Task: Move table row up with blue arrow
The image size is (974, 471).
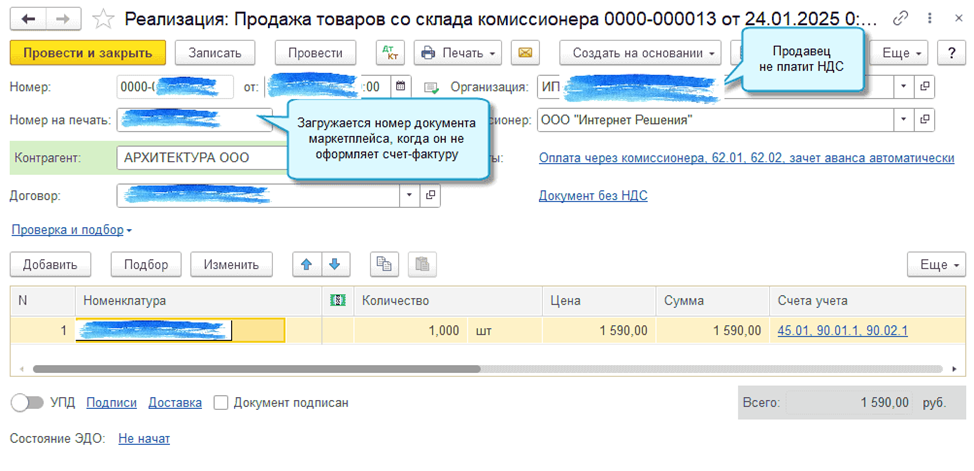Action: point(306,264)
